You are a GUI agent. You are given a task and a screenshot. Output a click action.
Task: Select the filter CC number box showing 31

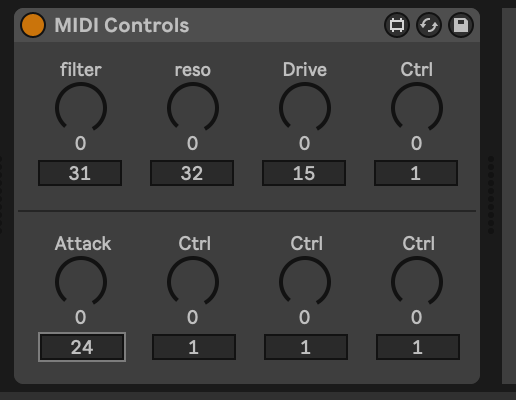(80, 173)
